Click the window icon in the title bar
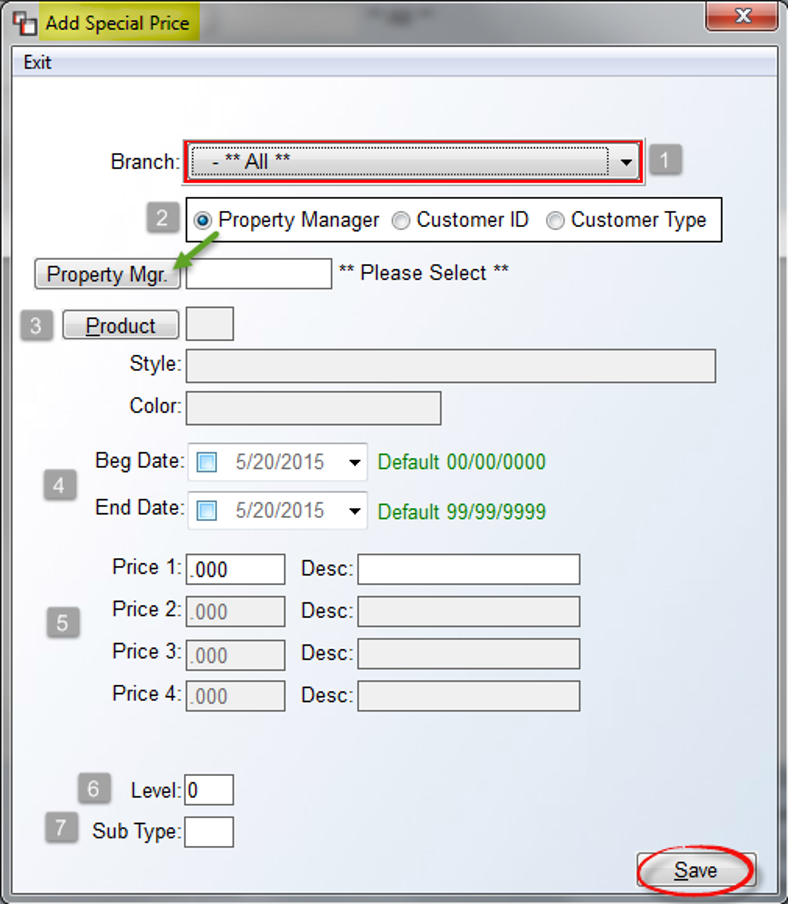The image size is (788, 904). [x=25, y=23]
